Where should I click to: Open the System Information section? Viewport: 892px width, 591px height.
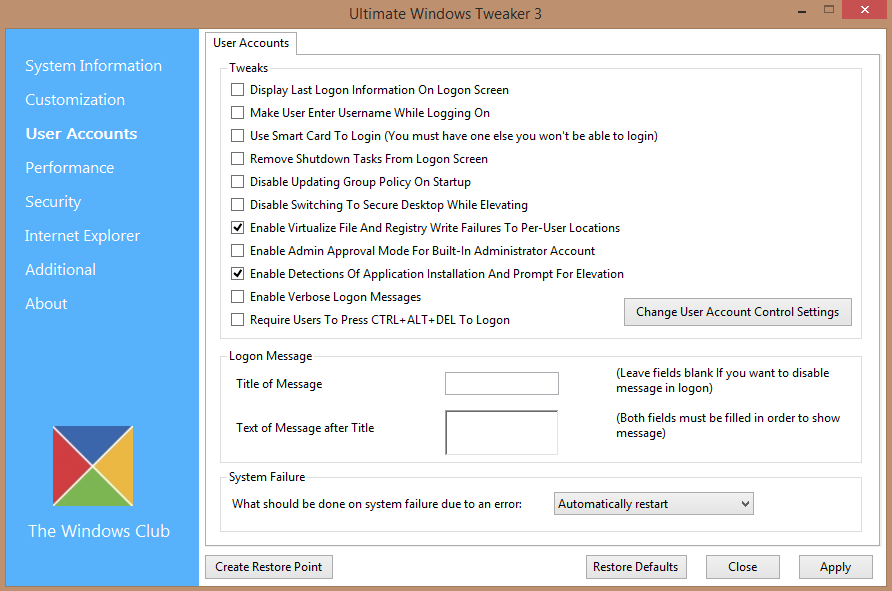[x=93, y=65]
